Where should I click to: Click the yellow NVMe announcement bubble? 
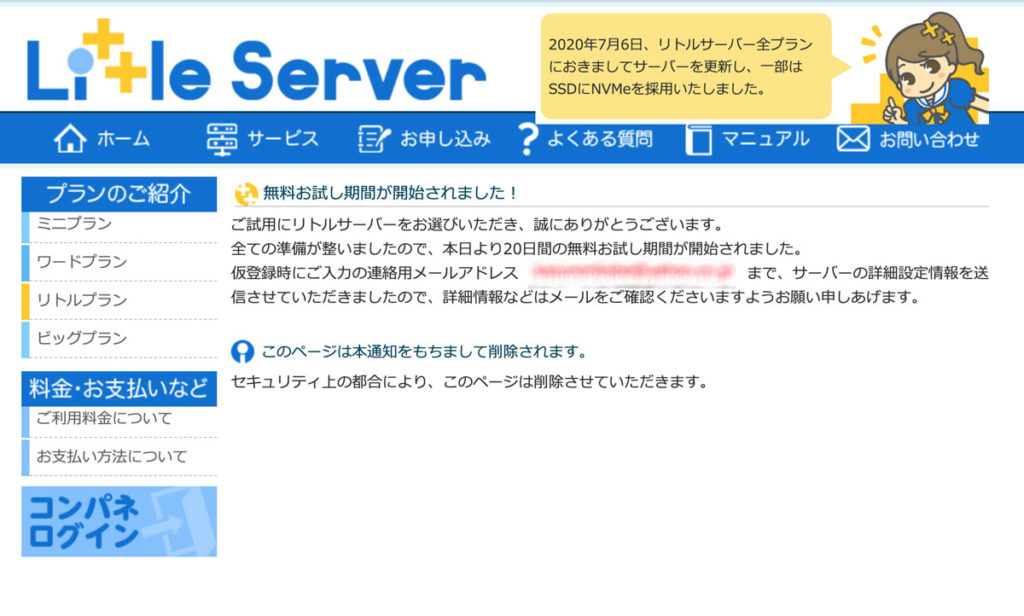click(686, 66)
